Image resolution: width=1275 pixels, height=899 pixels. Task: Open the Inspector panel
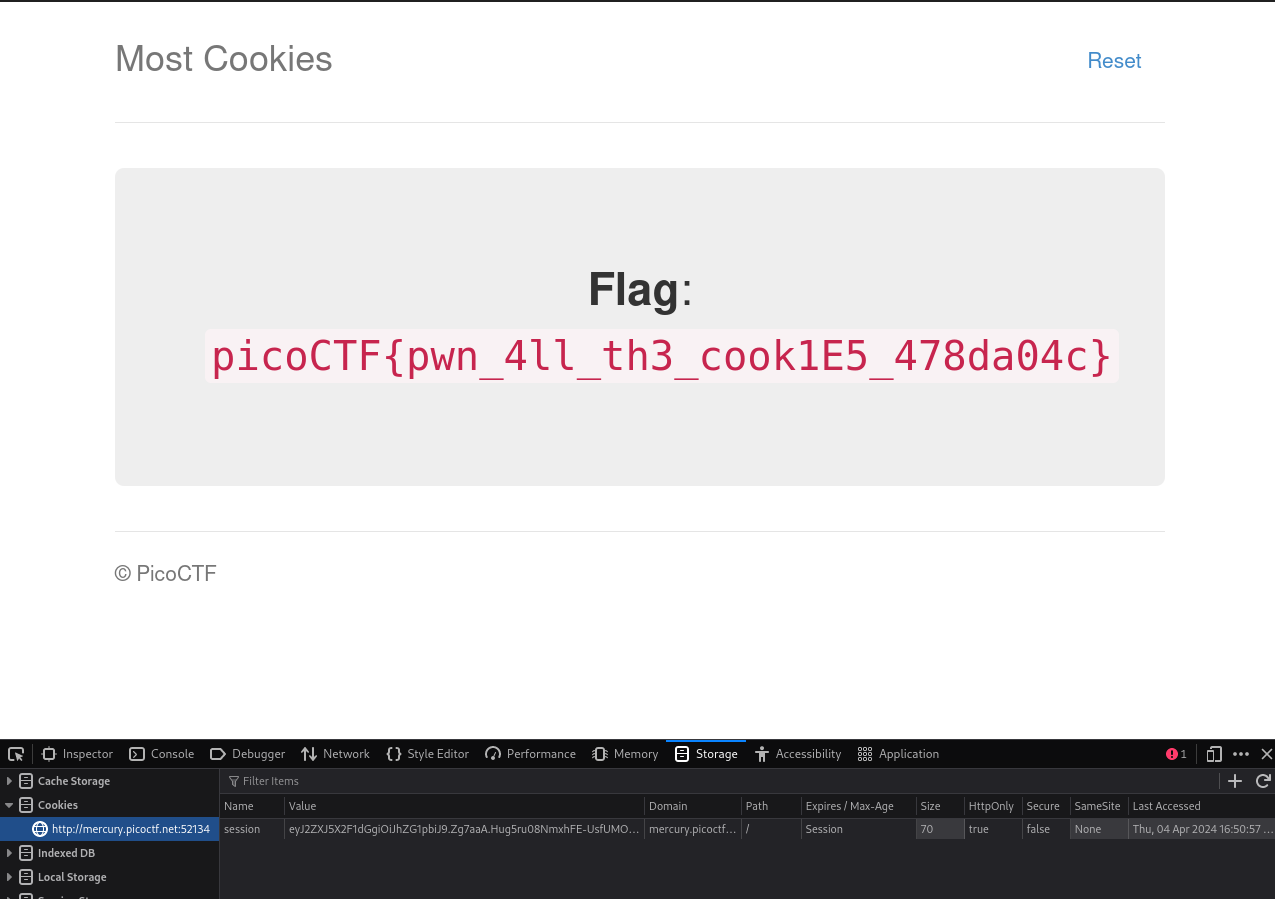[x=78, y=754]
